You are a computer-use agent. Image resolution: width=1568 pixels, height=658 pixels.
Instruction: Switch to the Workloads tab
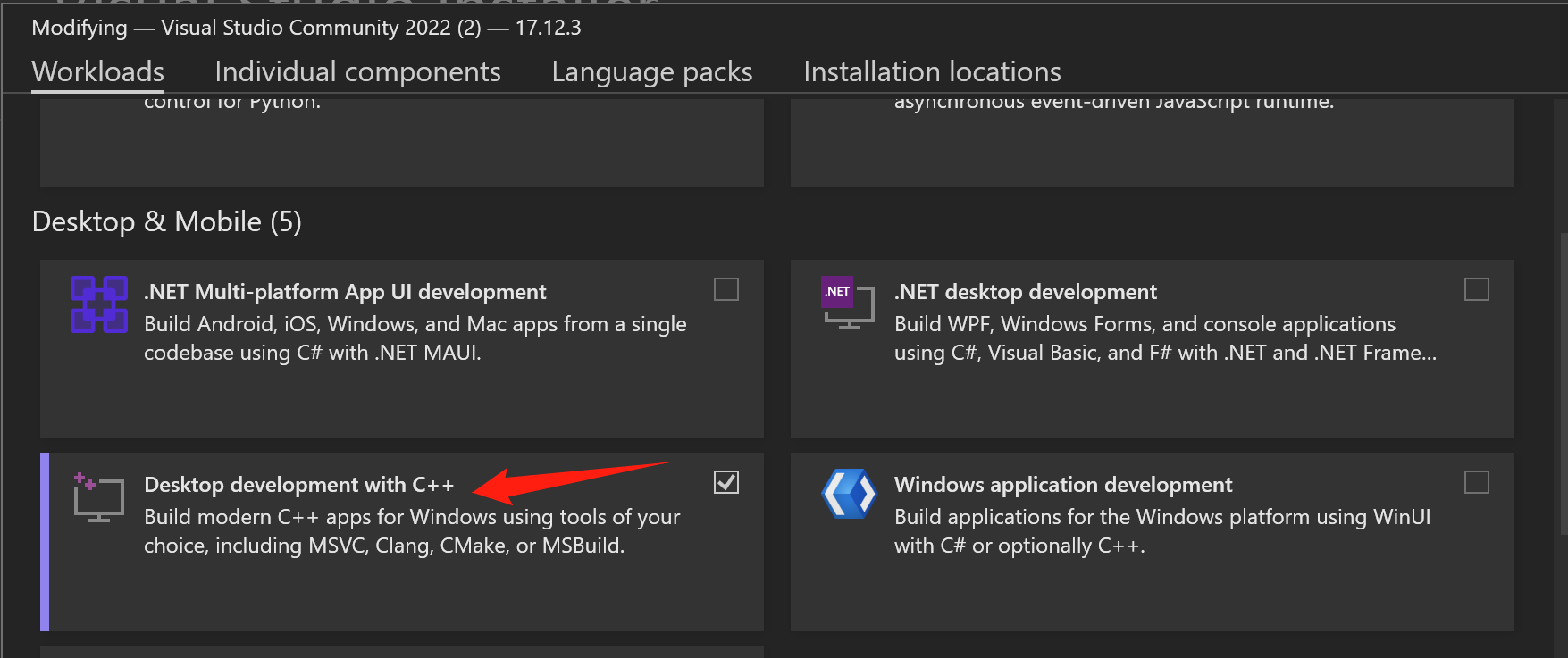pos(98,71)
